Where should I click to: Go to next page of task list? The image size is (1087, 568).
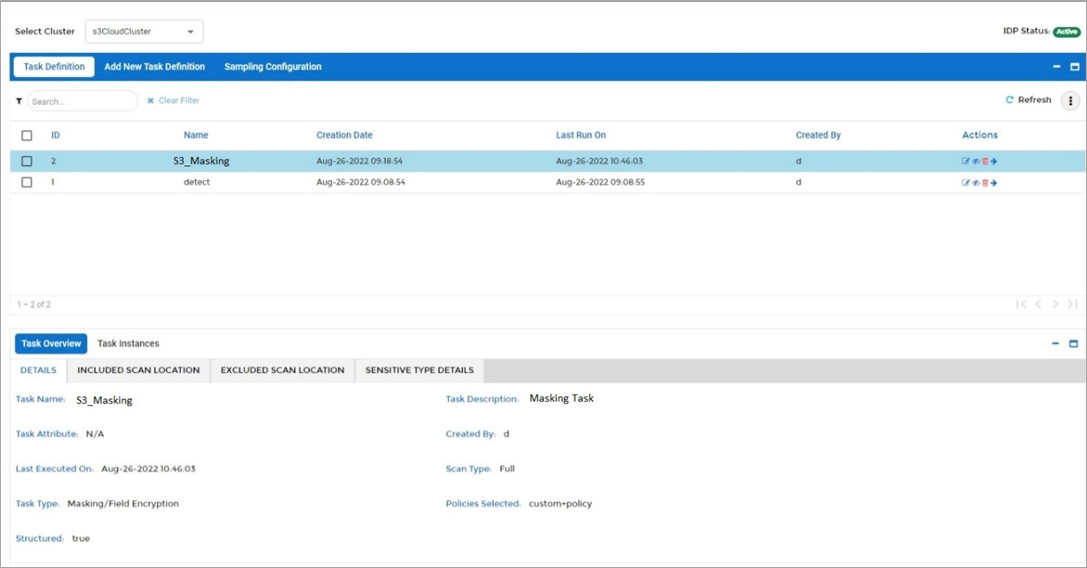[1055, 304]
